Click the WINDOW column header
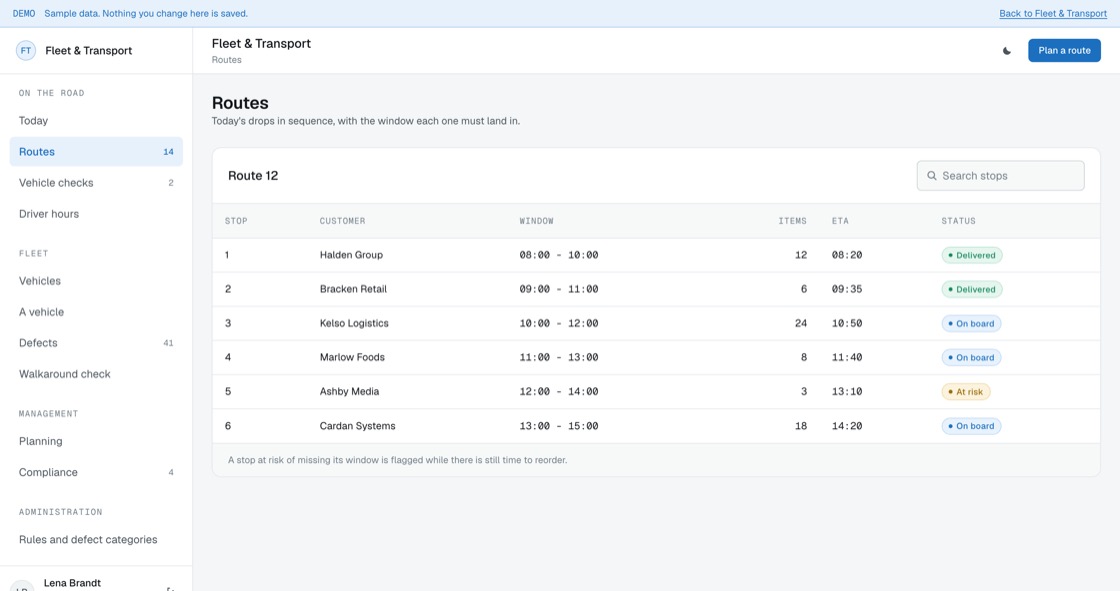 [536, 221]
